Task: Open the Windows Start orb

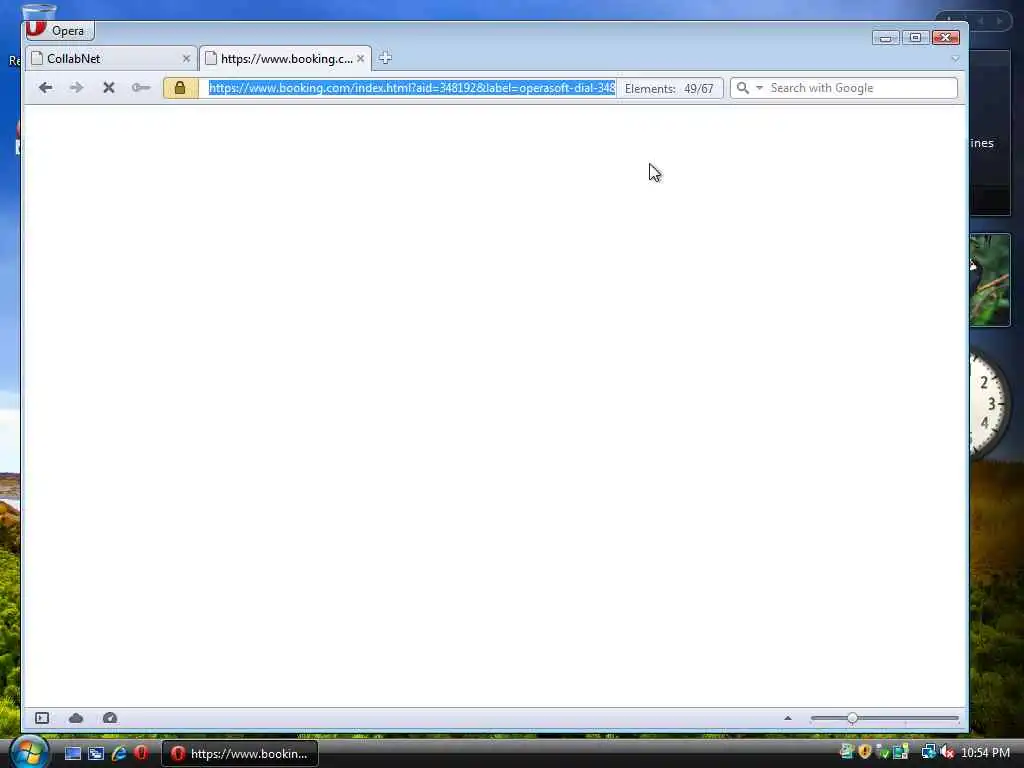Action: pos(29,752)
